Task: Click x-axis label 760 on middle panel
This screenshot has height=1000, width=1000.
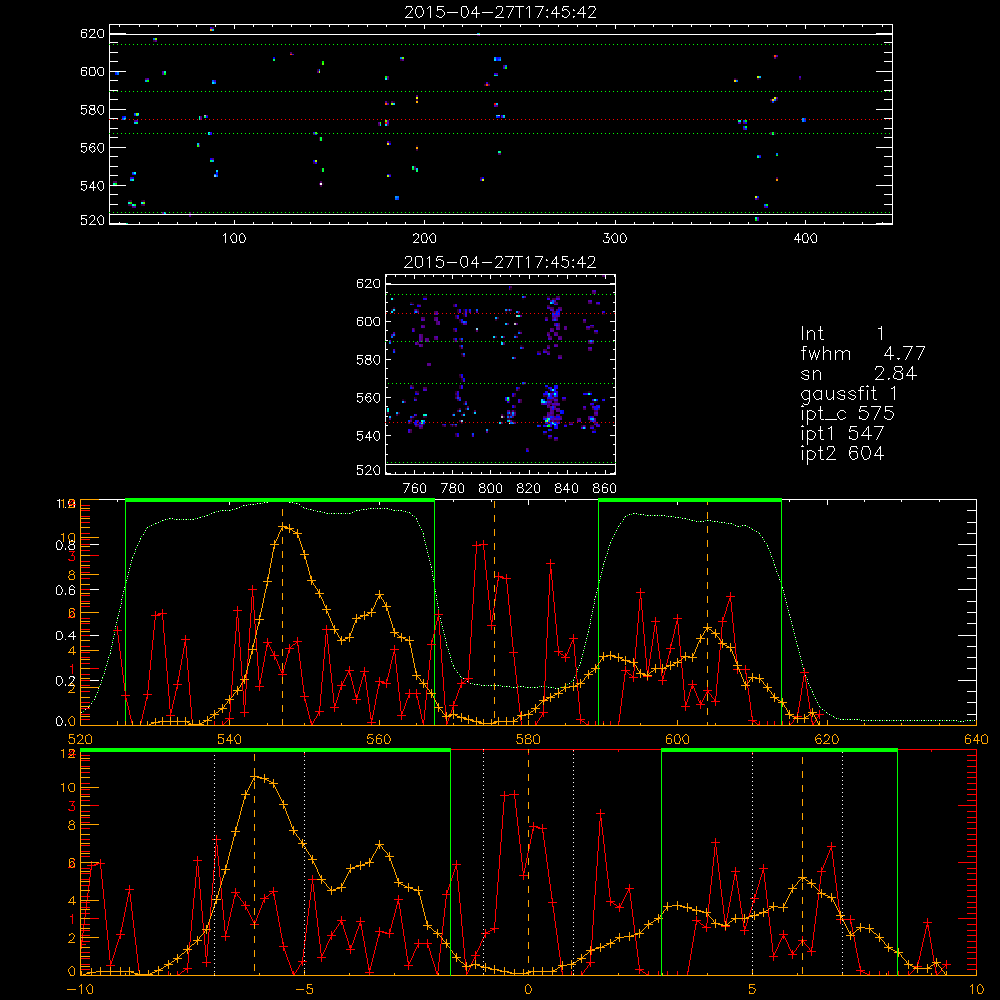Action: click(415, 489)
